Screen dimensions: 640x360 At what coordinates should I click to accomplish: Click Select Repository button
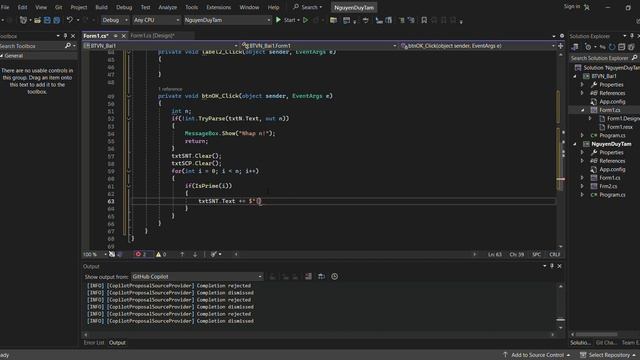[608, 355]
